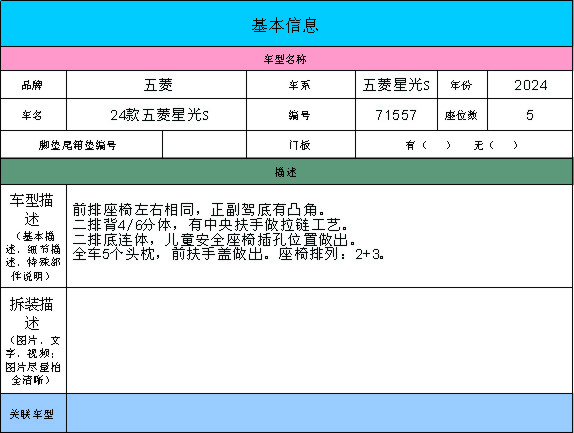
Task: Select the seat count value 5
Action: pyautogui.click(x=530, y=115)
